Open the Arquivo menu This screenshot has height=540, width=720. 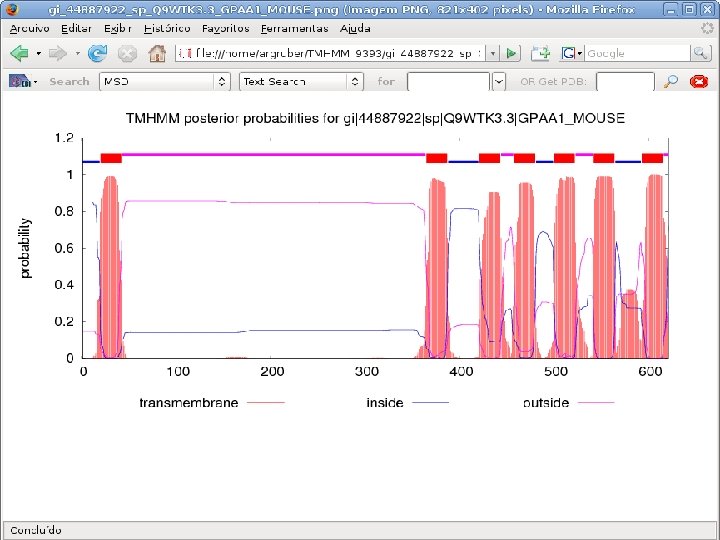tap(29, 28)
